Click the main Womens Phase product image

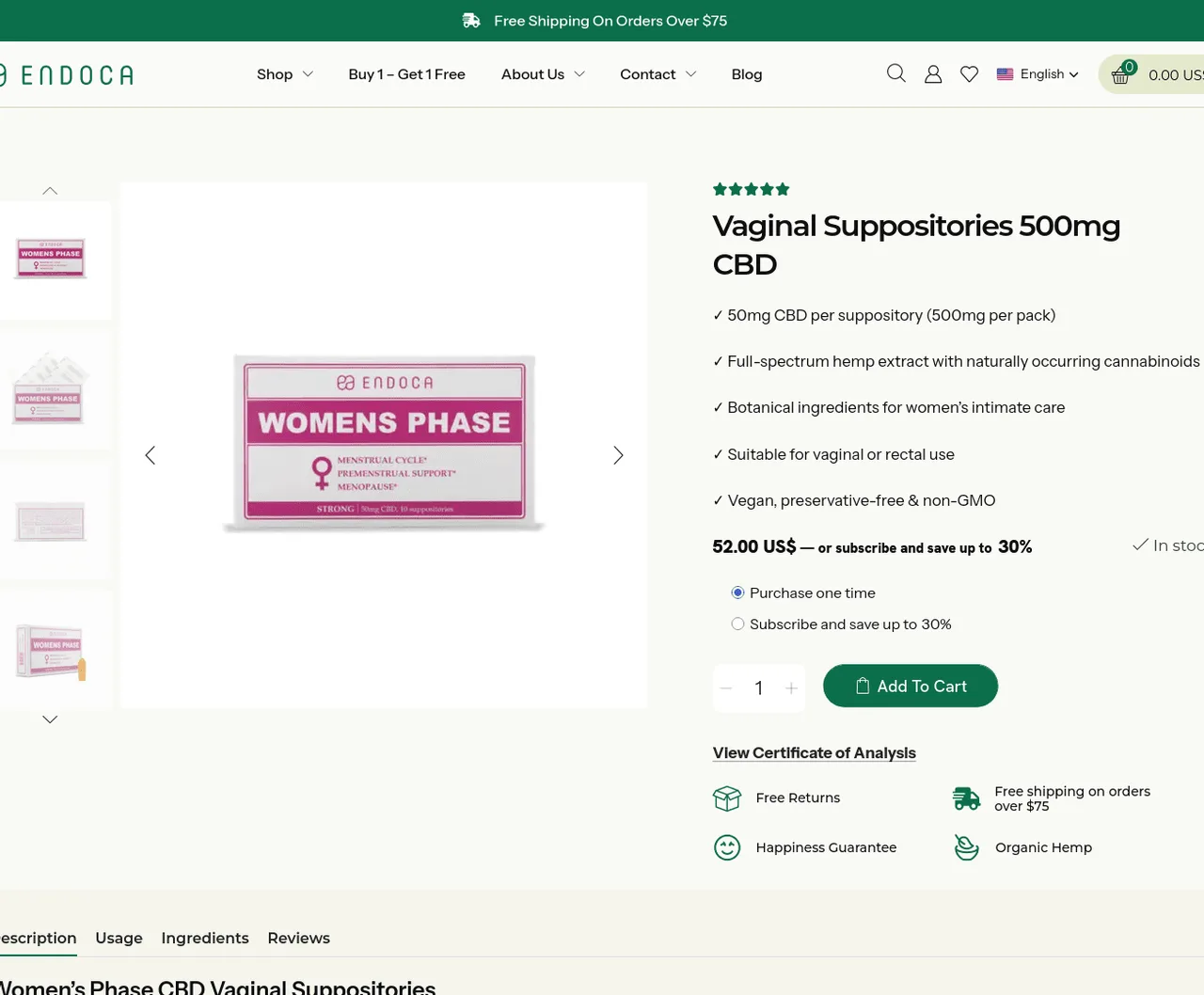pyautogui.click(x=384, y=445)
